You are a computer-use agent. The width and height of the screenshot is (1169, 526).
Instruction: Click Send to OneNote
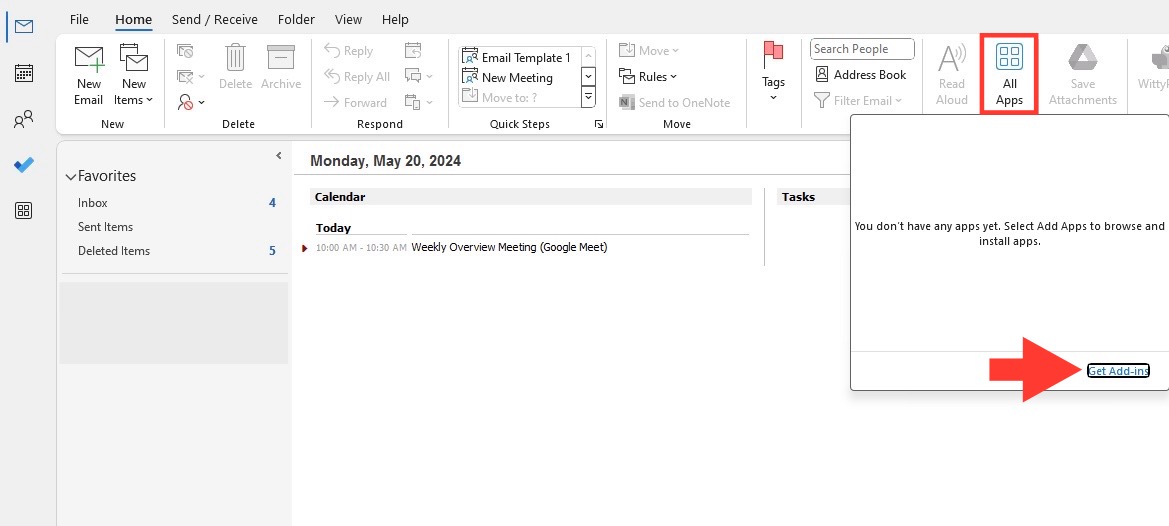pyautogui.click(x=675, y=103)
